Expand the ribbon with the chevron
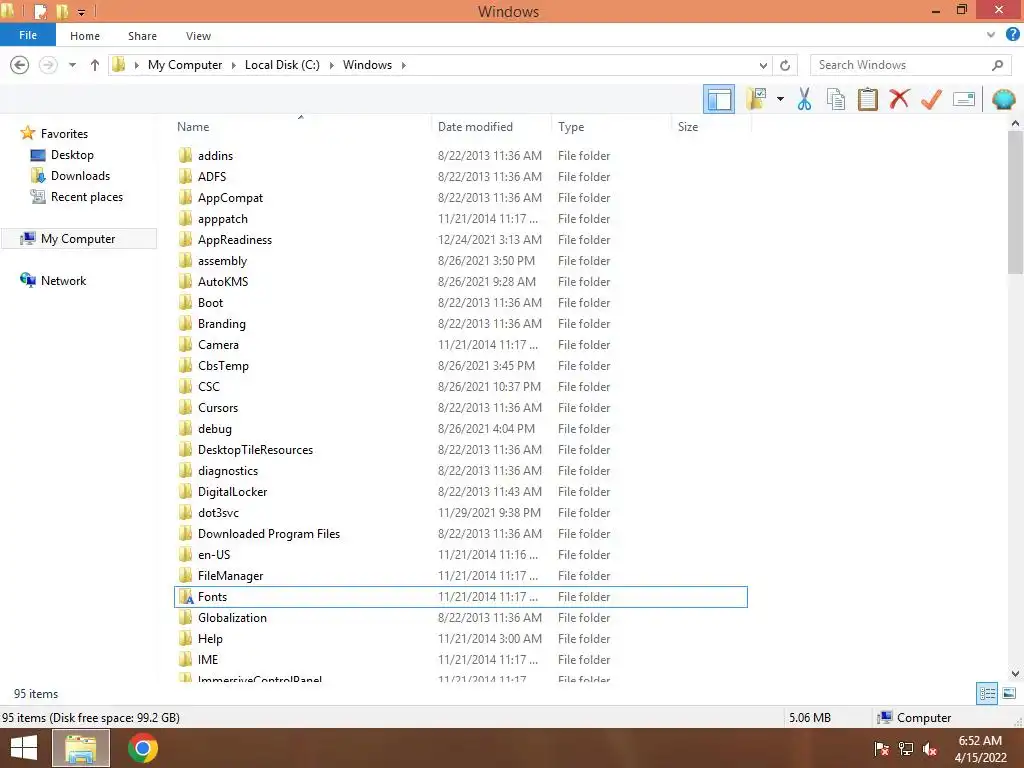 click(991, 35)
